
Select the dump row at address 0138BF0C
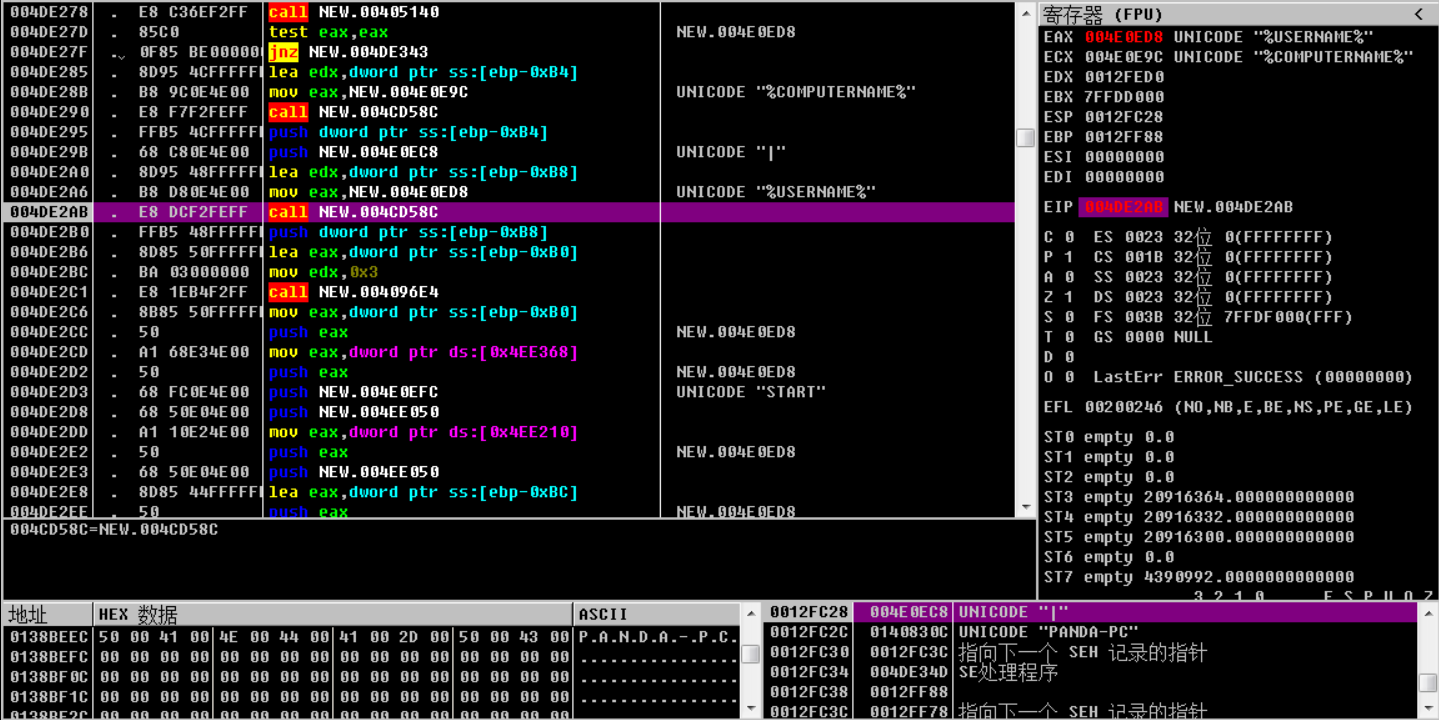[372, 676]
